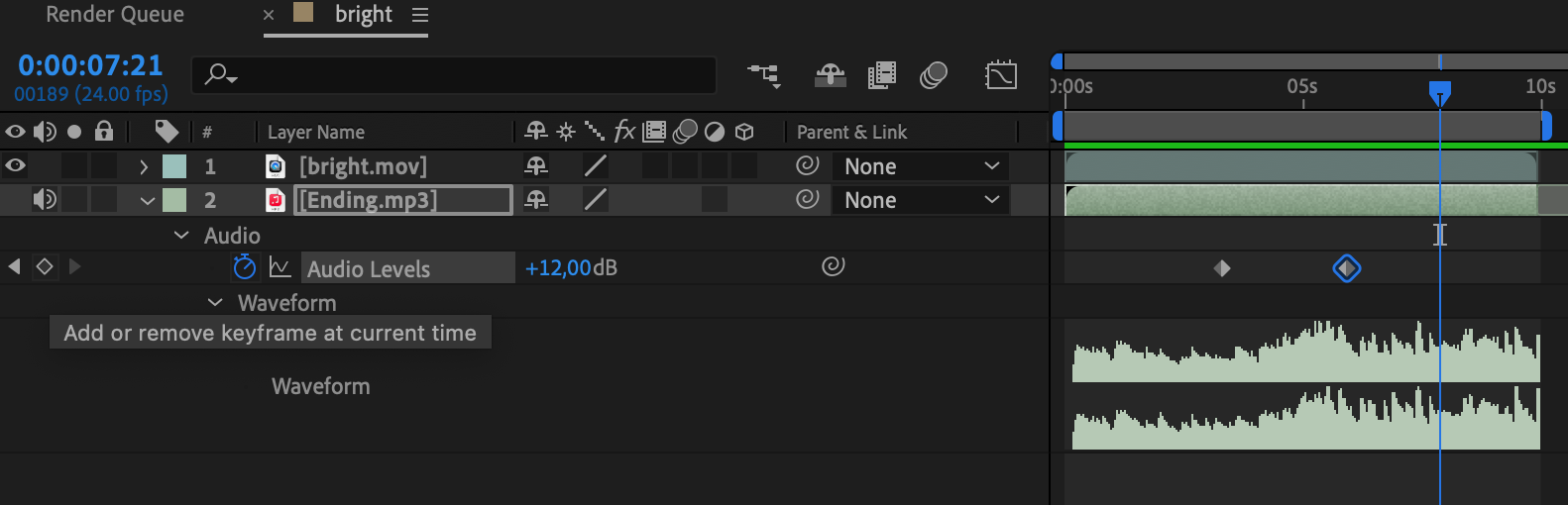Open the composition mini-flowchart icon

point(764,75)
